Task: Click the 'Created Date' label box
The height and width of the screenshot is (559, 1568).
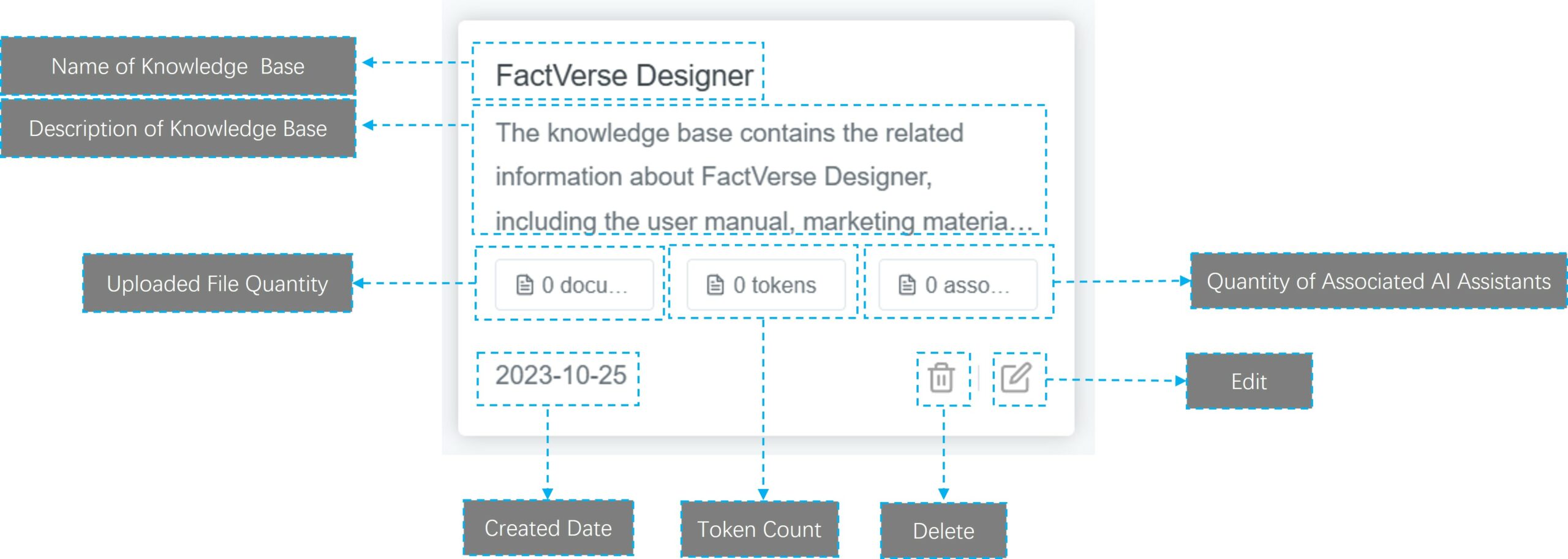Action: pos(548,528)
